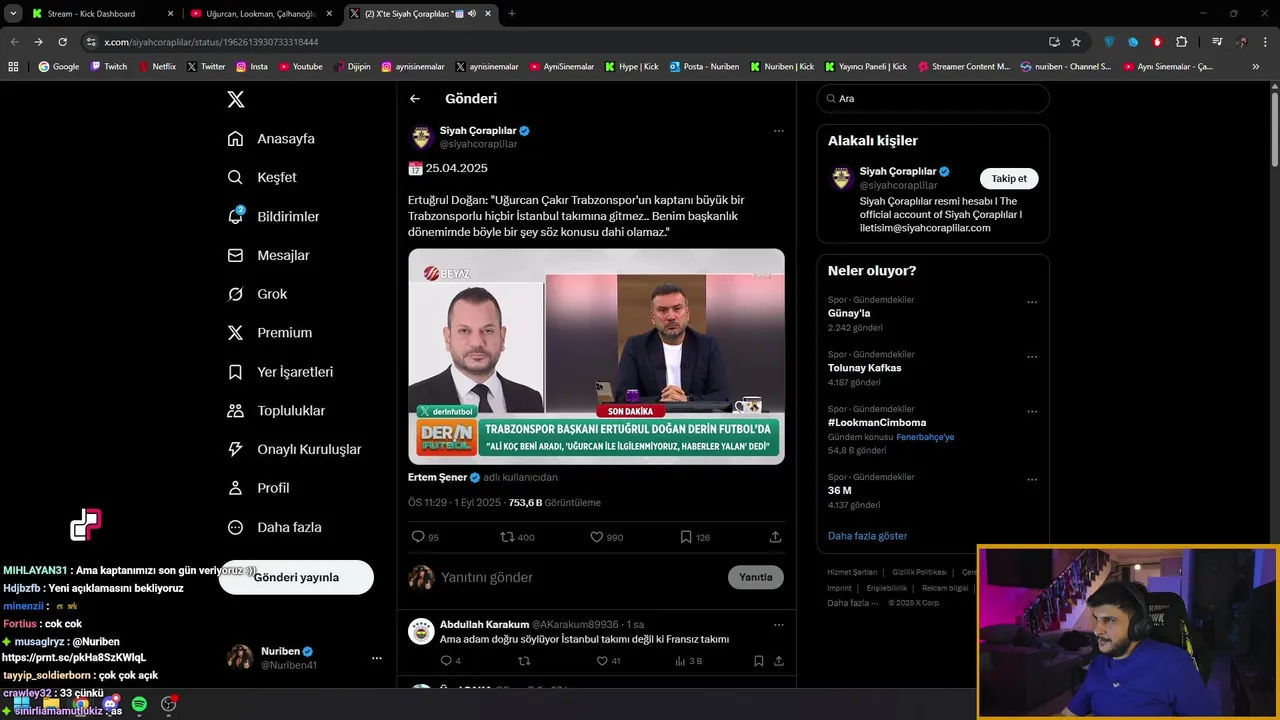Open Profil in the sidebar
Screen dimensions: 1280x720
point(258,488)
